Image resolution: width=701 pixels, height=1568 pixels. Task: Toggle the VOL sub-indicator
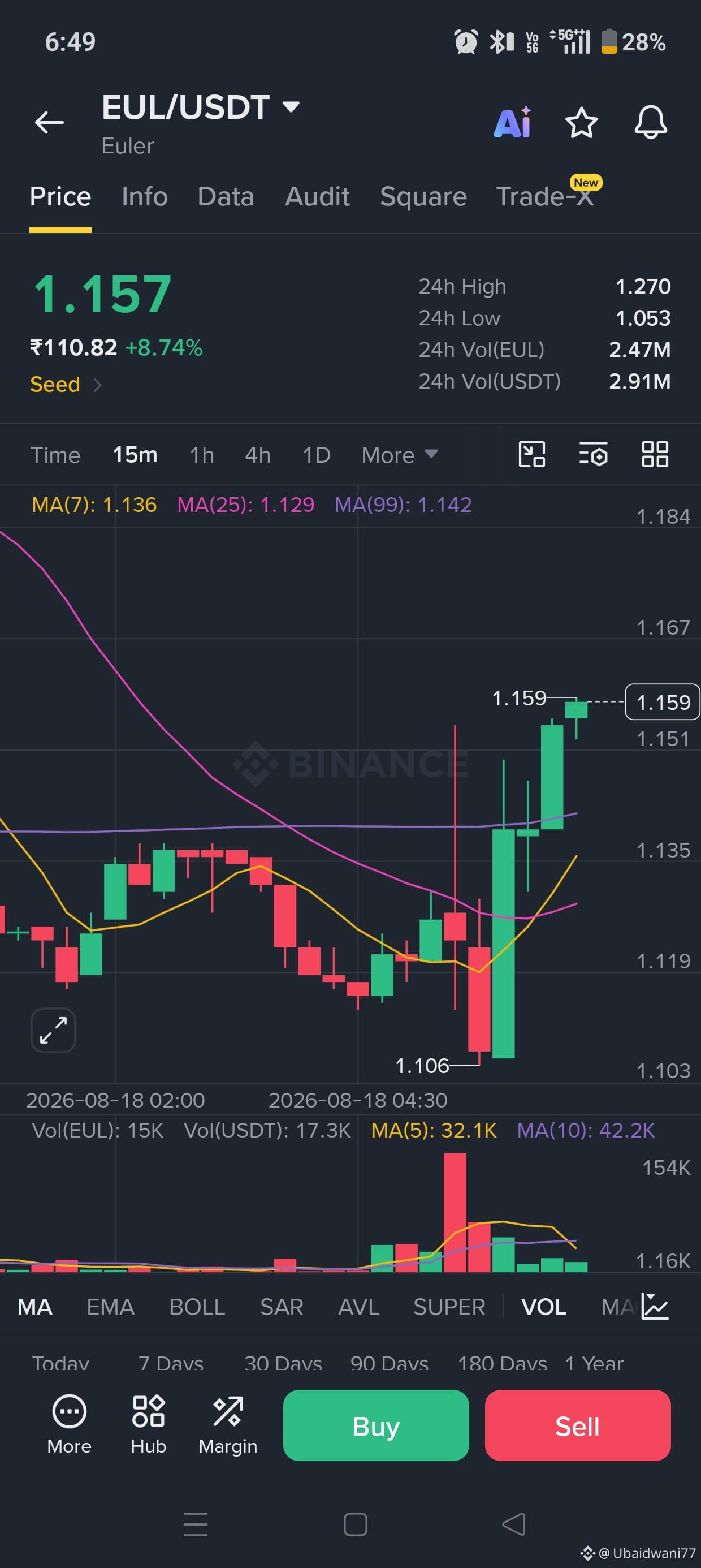coord(543,1307)
